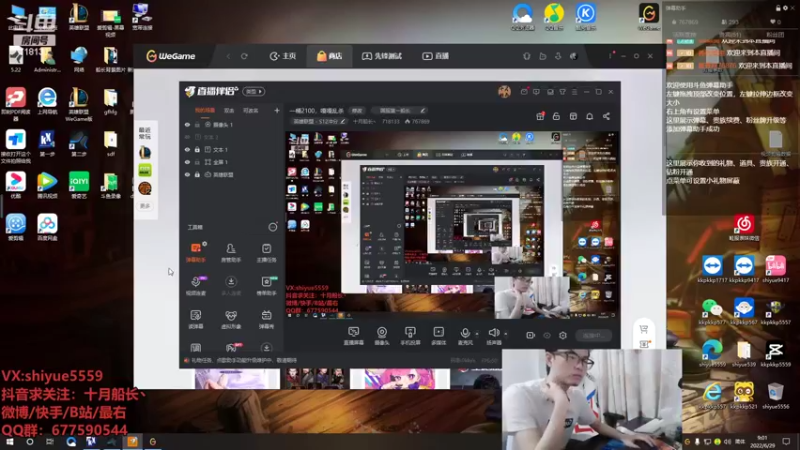Click the gift box icon with red badge

(540, 116)
